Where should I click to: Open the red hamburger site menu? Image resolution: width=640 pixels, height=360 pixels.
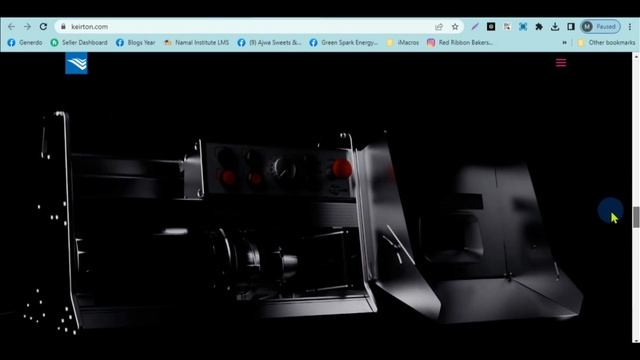click(x=561, y=63)
